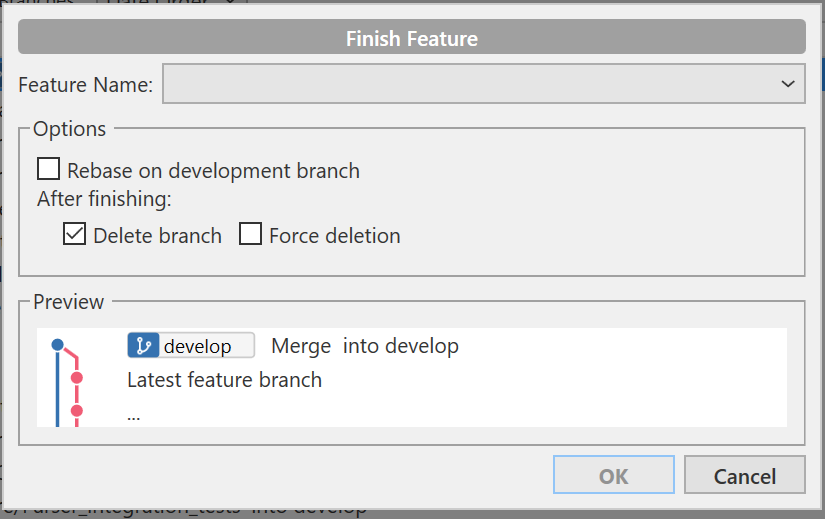Click the Cancel button
825x519 pixels.
pos(744,475)
